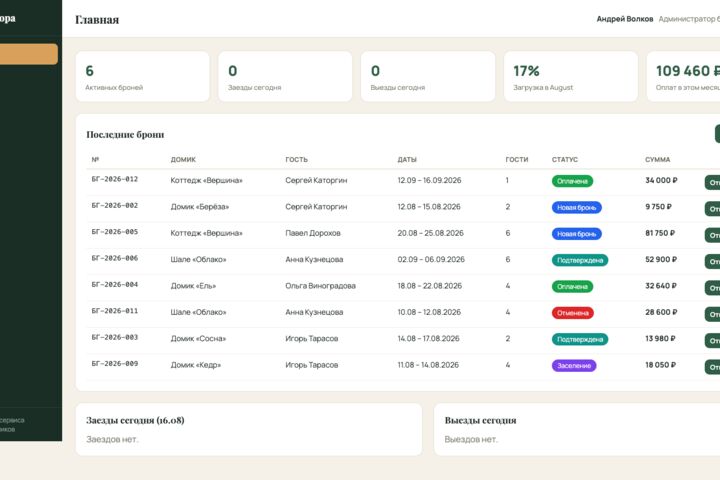This screenshot has height=480, width=720.
Task: Open the Заезды сегодня stat card
Action: pyautogui.click(x=285, y=76)
